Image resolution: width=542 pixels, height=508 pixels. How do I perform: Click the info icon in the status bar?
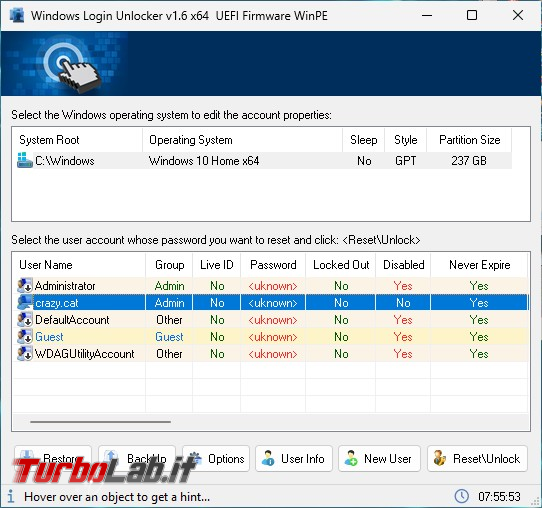11,497
